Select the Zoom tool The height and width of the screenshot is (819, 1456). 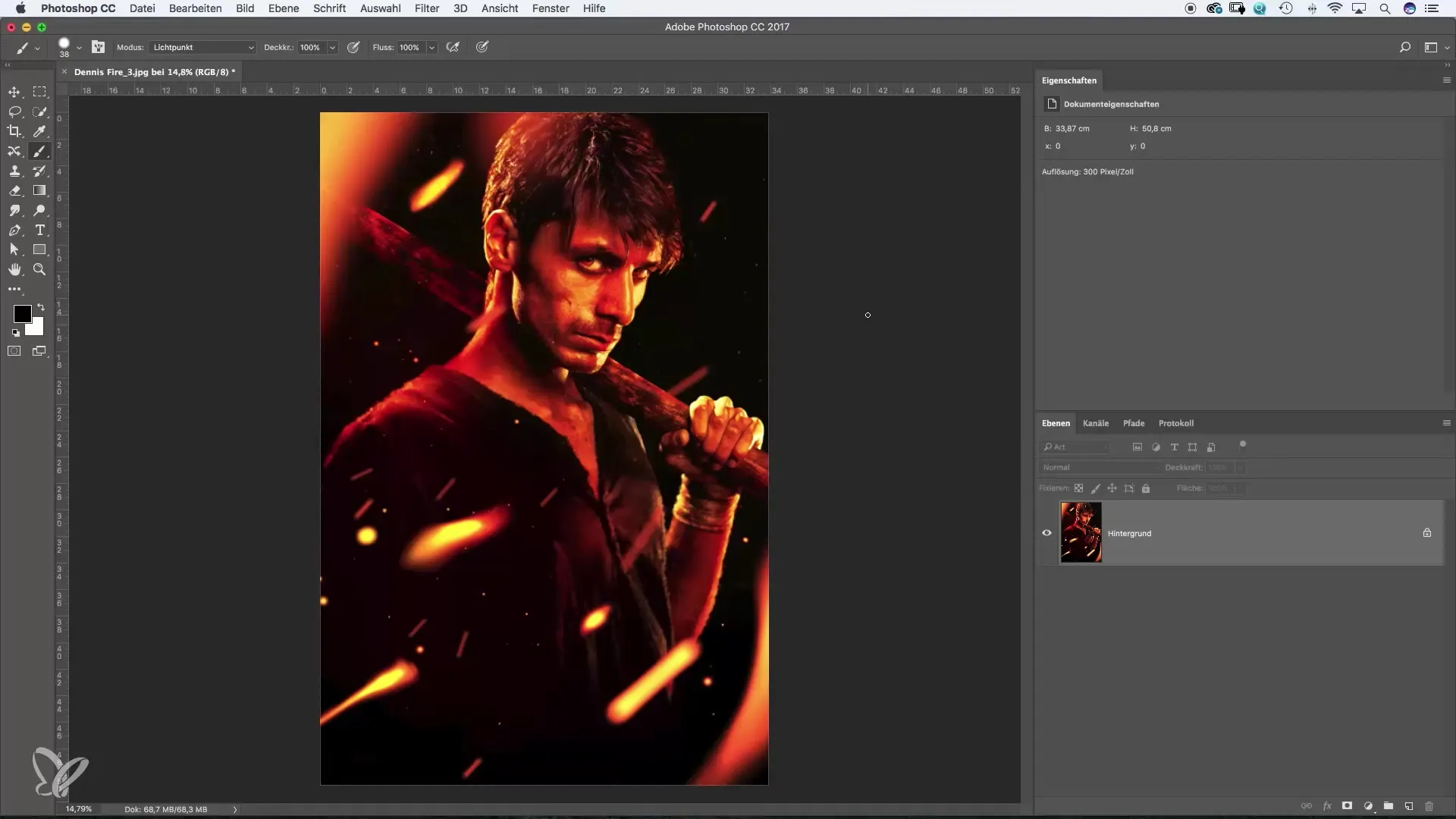click(x=39, y=269)
